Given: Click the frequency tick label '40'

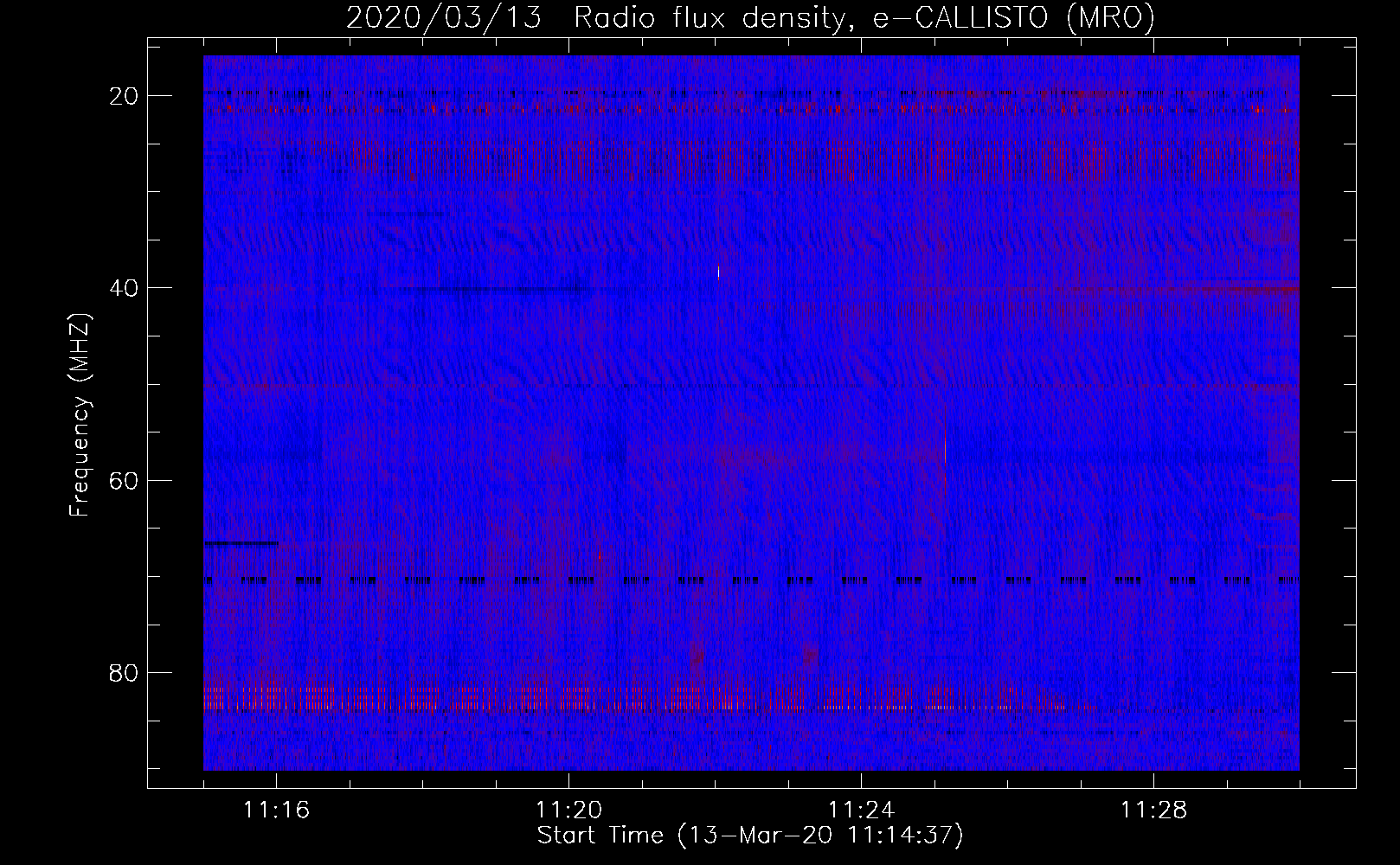Looking at the screenshot, I should 125,287.
